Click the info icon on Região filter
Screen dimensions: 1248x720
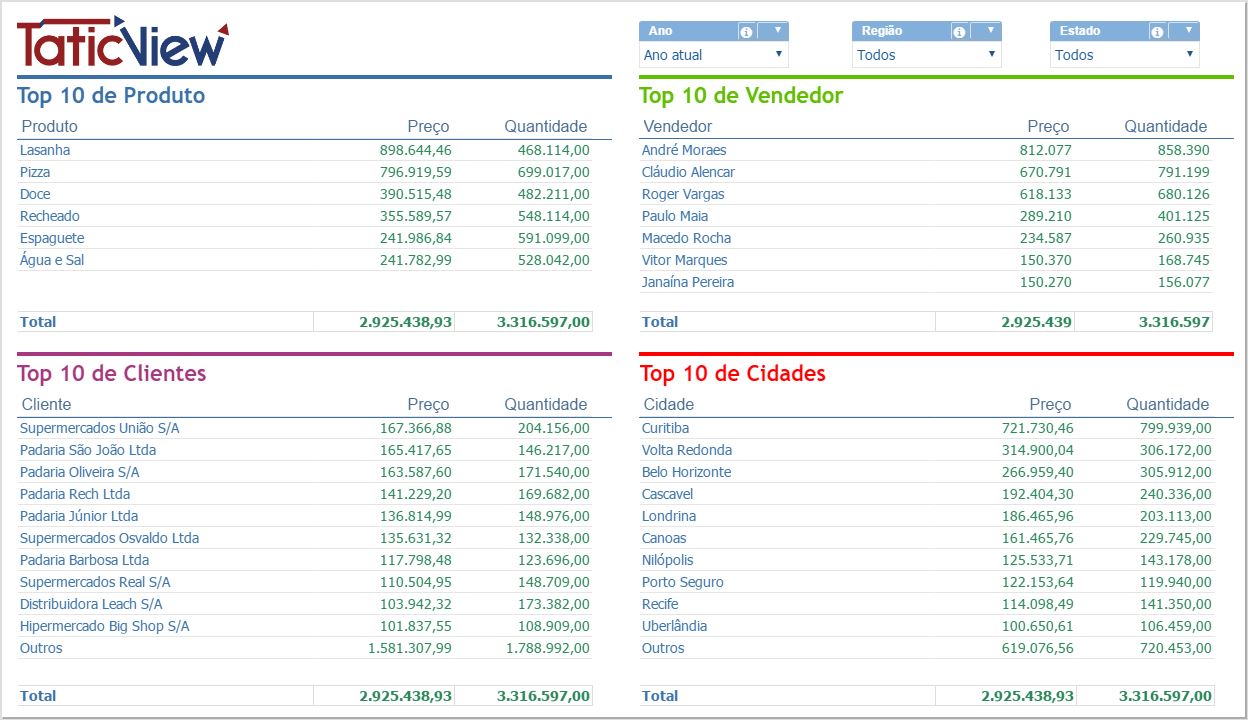coord(959,32)
